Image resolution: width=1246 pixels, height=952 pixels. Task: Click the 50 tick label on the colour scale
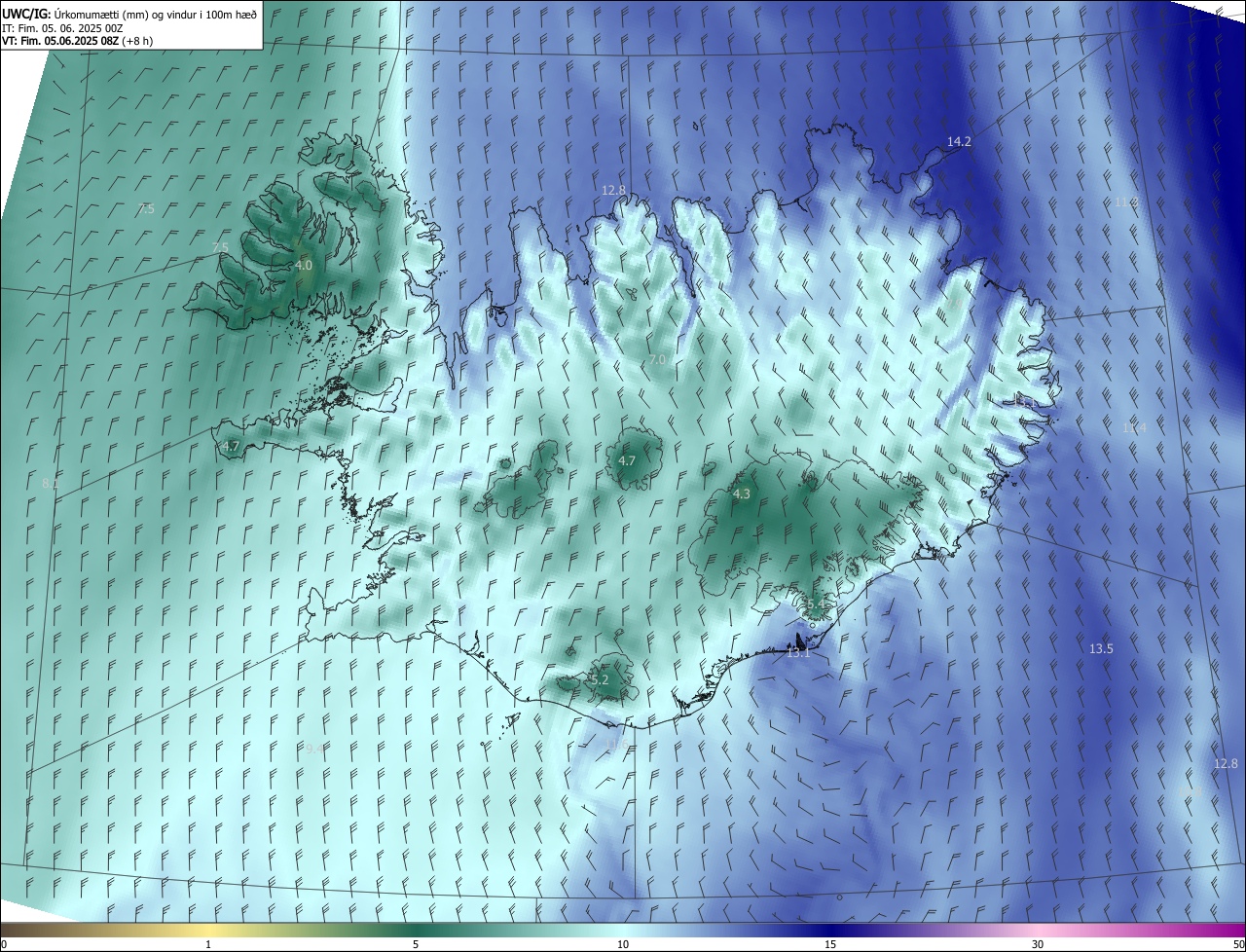click(1237, 945)
